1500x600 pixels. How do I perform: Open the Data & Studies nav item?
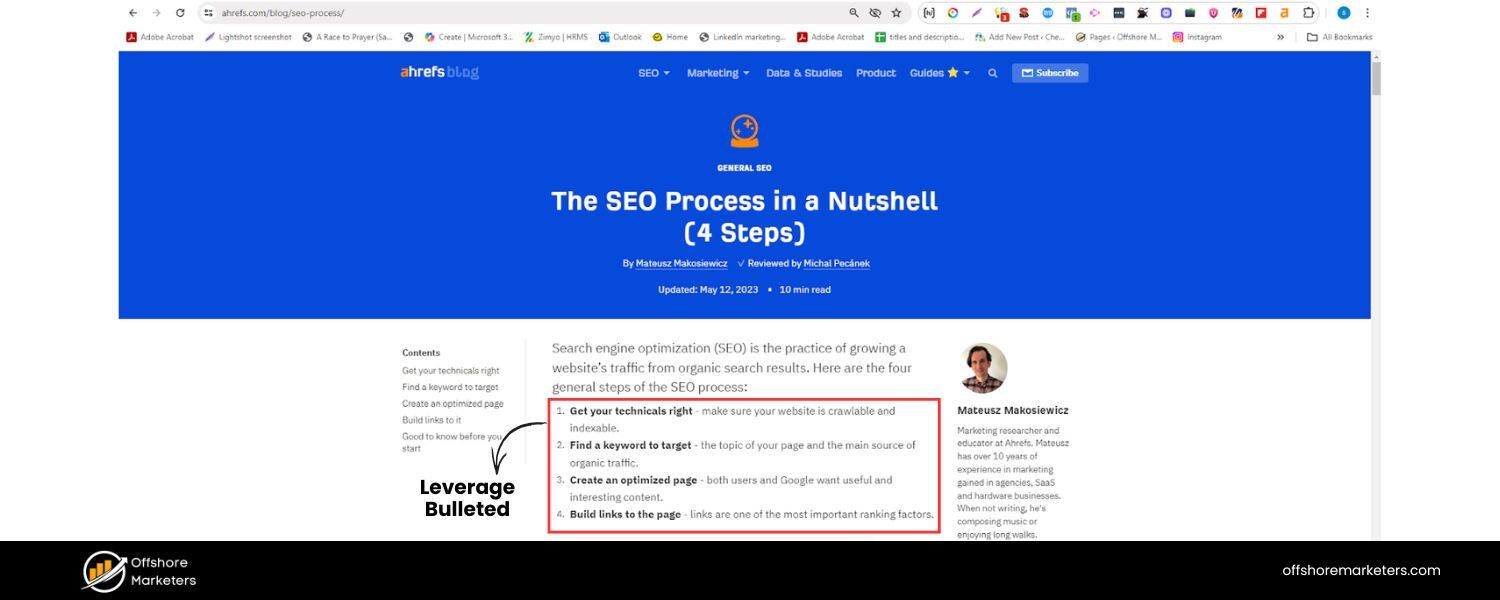(x=804, y=73)
